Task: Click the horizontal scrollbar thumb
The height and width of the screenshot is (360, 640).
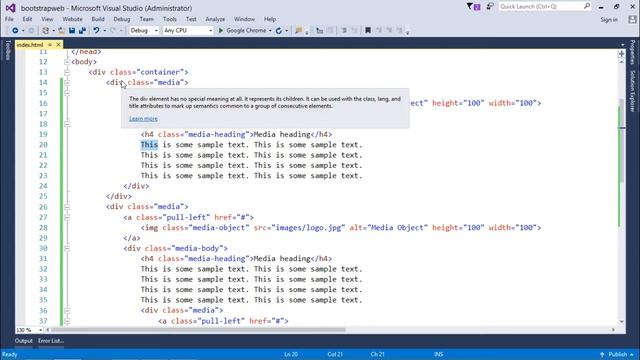Action: pyautogui.click(x=198, y=330)
